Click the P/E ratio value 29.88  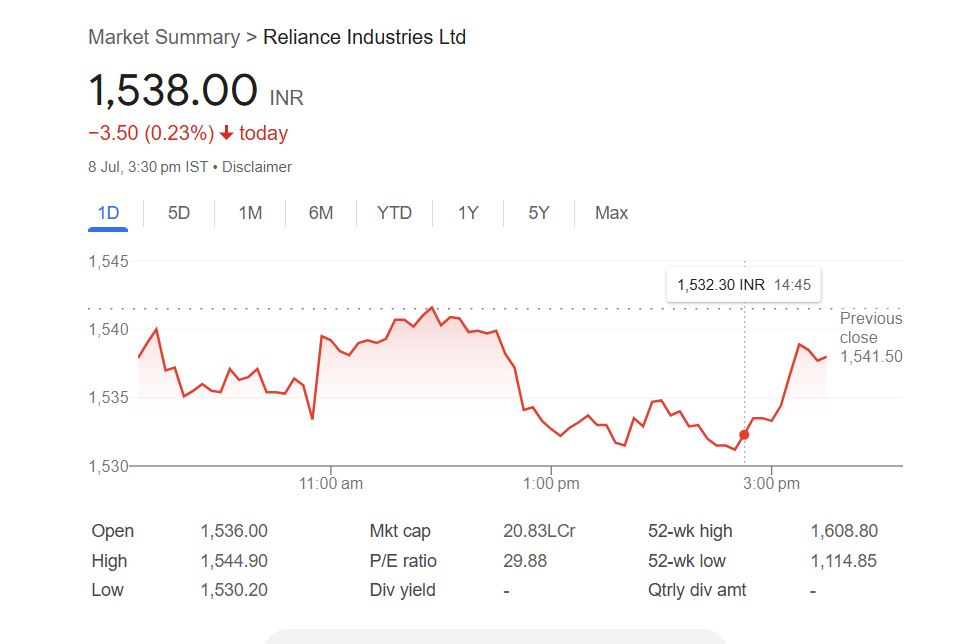(x=525, y=561)
